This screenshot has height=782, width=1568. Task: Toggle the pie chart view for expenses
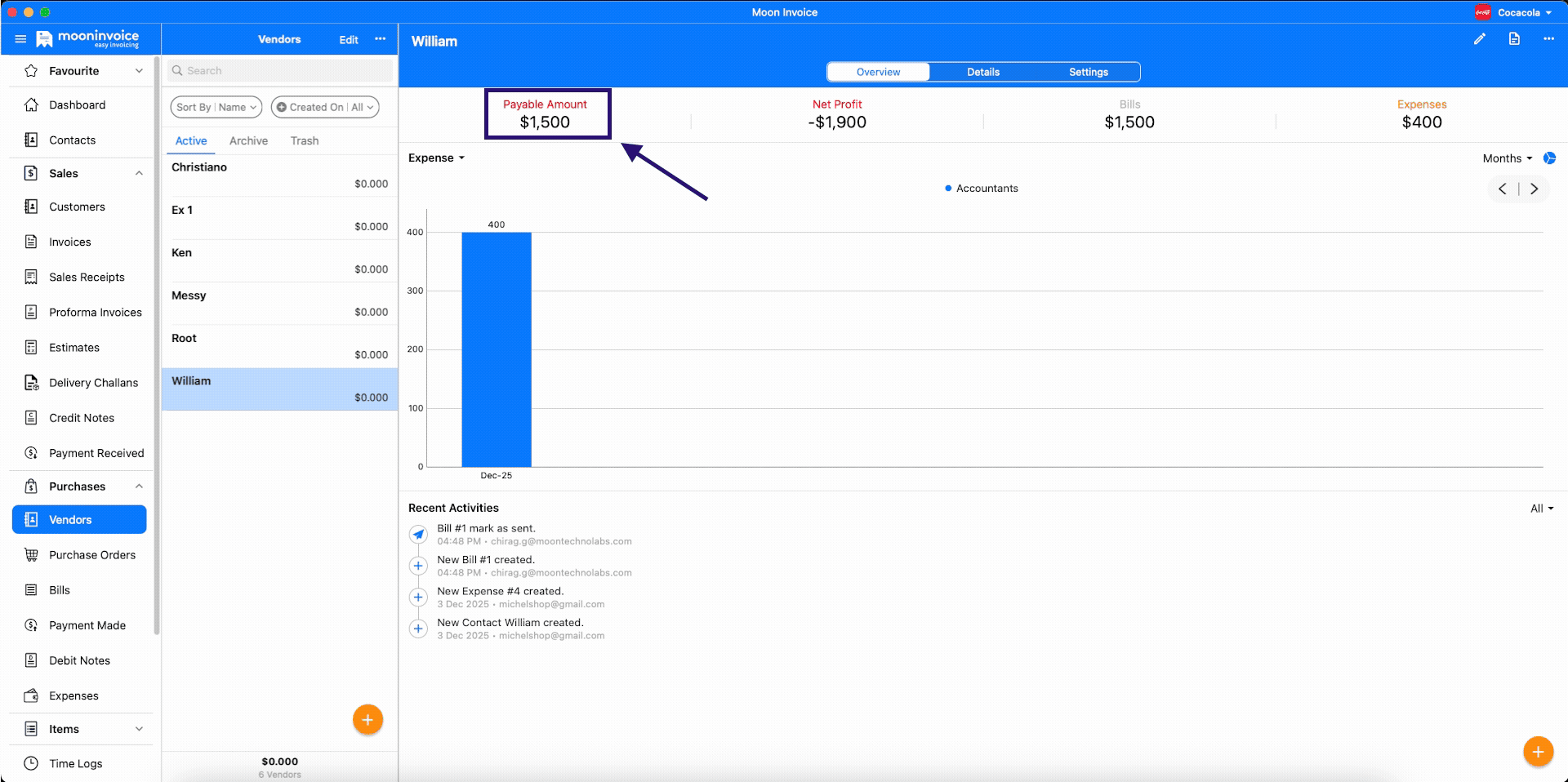point(1549,158)
